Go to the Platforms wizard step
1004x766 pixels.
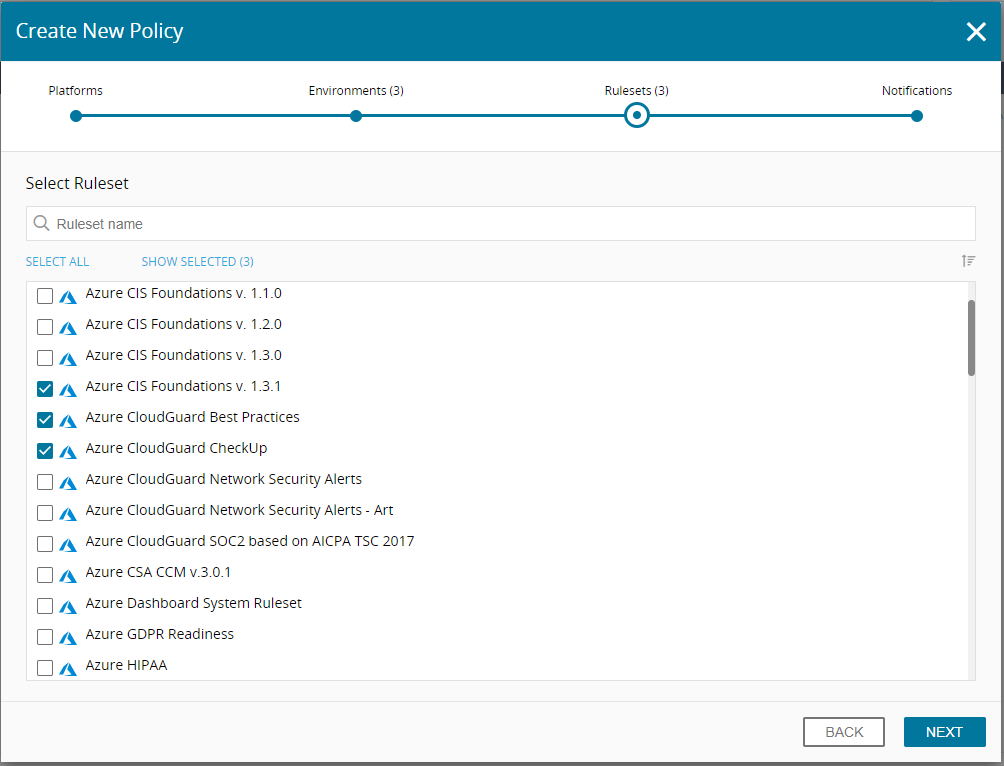tap(76, 116)
